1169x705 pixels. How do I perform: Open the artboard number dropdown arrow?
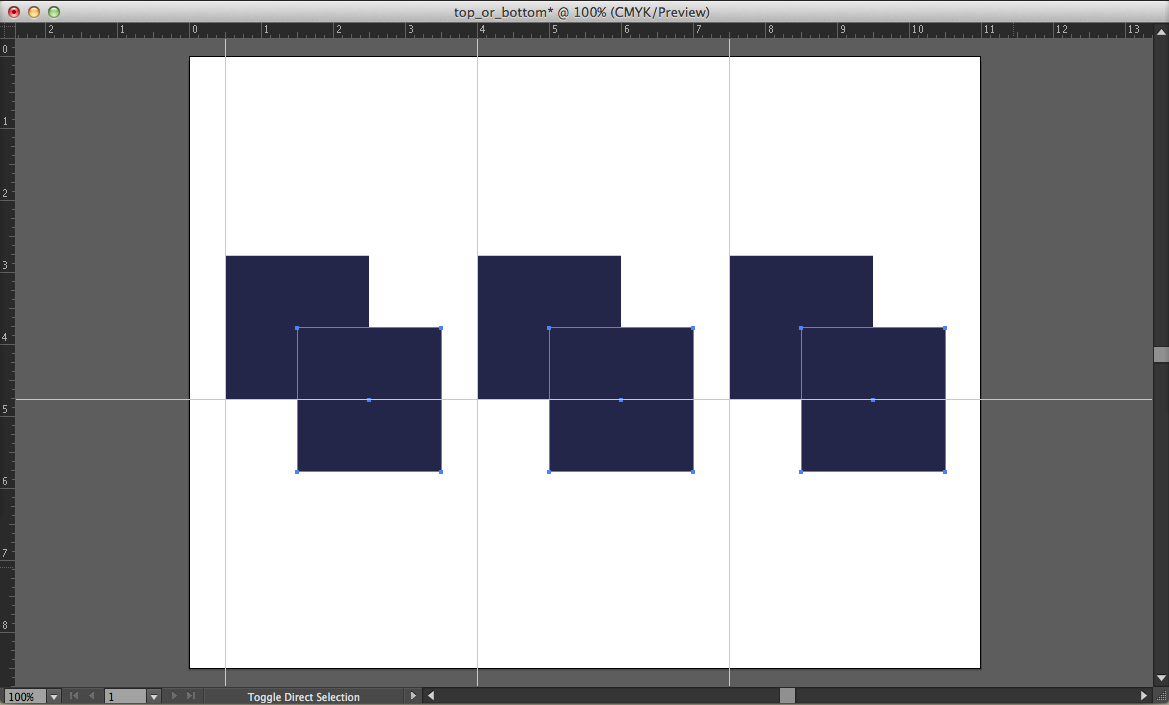153,697
